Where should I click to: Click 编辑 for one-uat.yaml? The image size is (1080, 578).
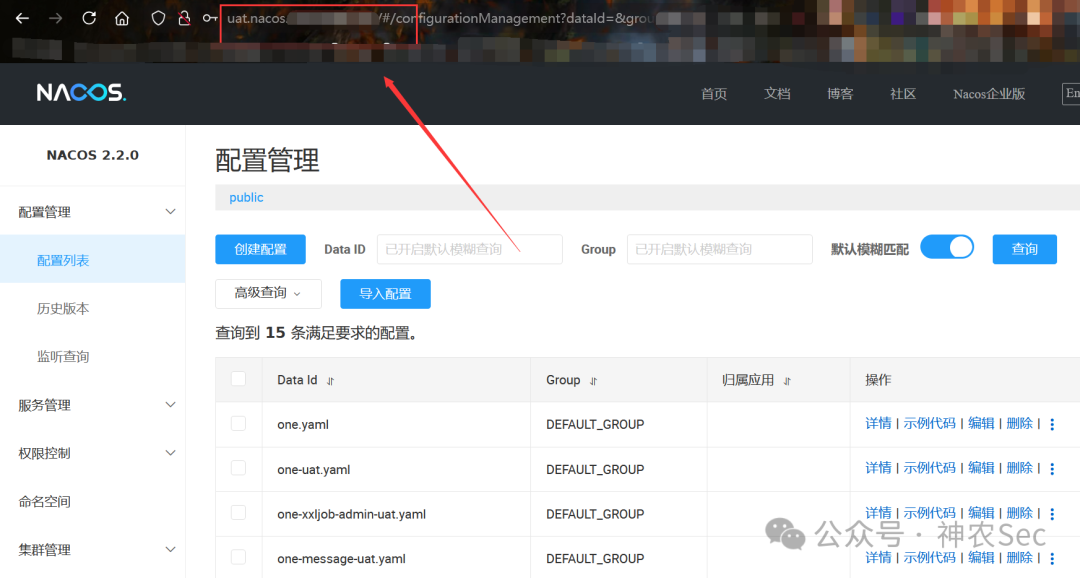click(x=981, y=468)
